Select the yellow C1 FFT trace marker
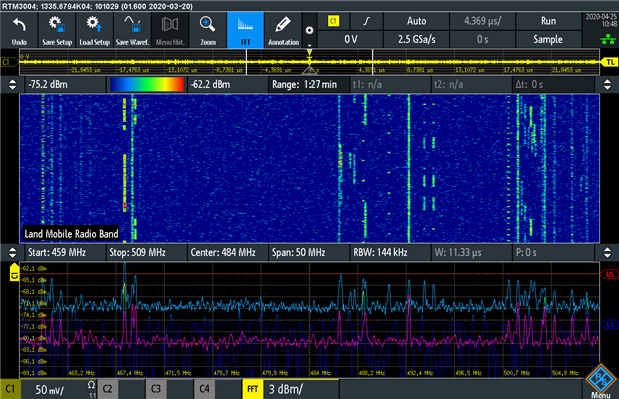This screenshot has width=619, height=399. tap(14, 272)
